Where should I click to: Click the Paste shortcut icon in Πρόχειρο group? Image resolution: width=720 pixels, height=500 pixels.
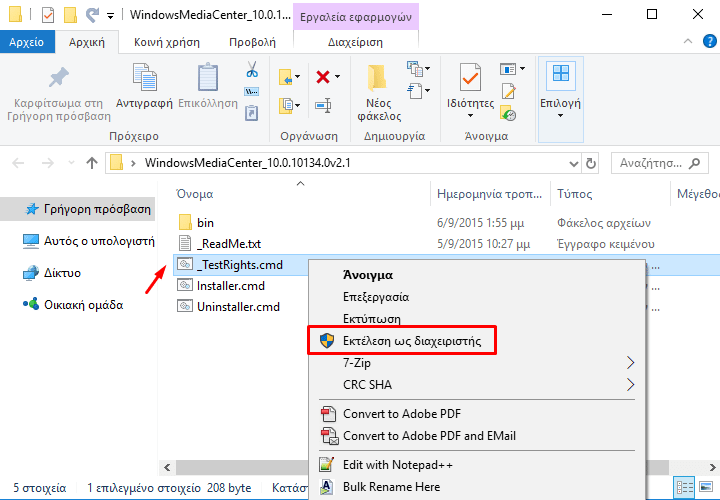click(x=252, y=113)
